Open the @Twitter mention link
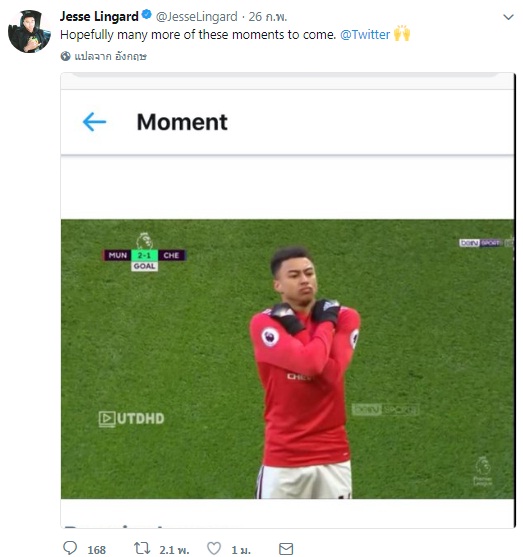Viewport: 523px width, 557px height. (365, 35)
